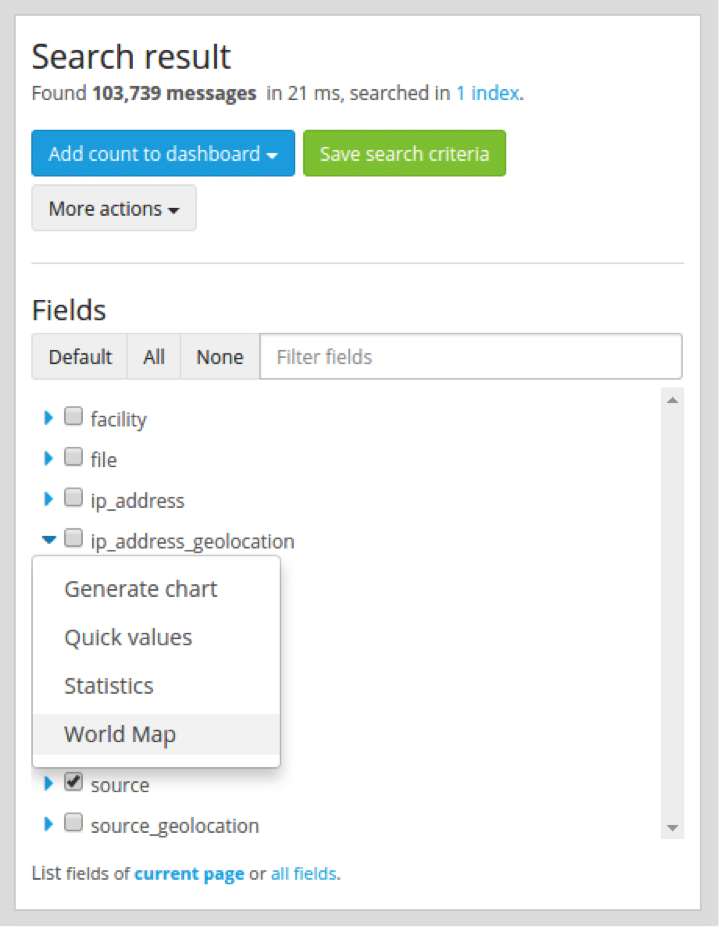Expand the ip_address field arrow
The width and height of the screenshot is (719, 927).
pyautogui.click(x=48, y=499)
